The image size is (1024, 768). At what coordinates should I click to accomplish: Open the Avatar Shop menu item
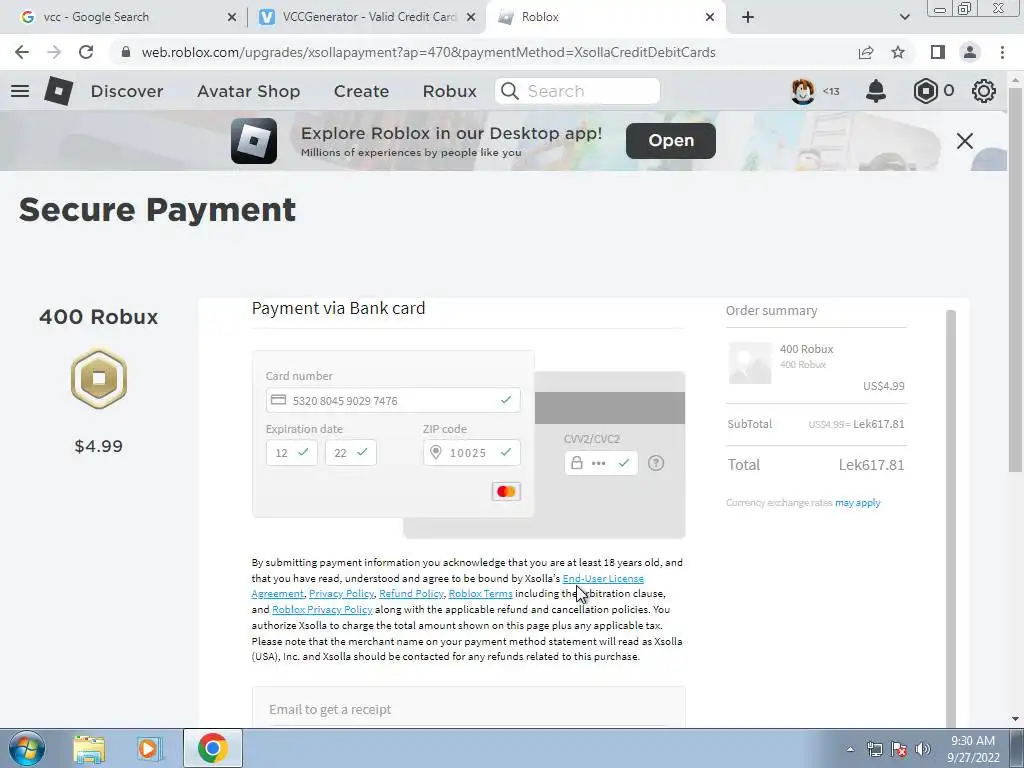pos(248,91)
